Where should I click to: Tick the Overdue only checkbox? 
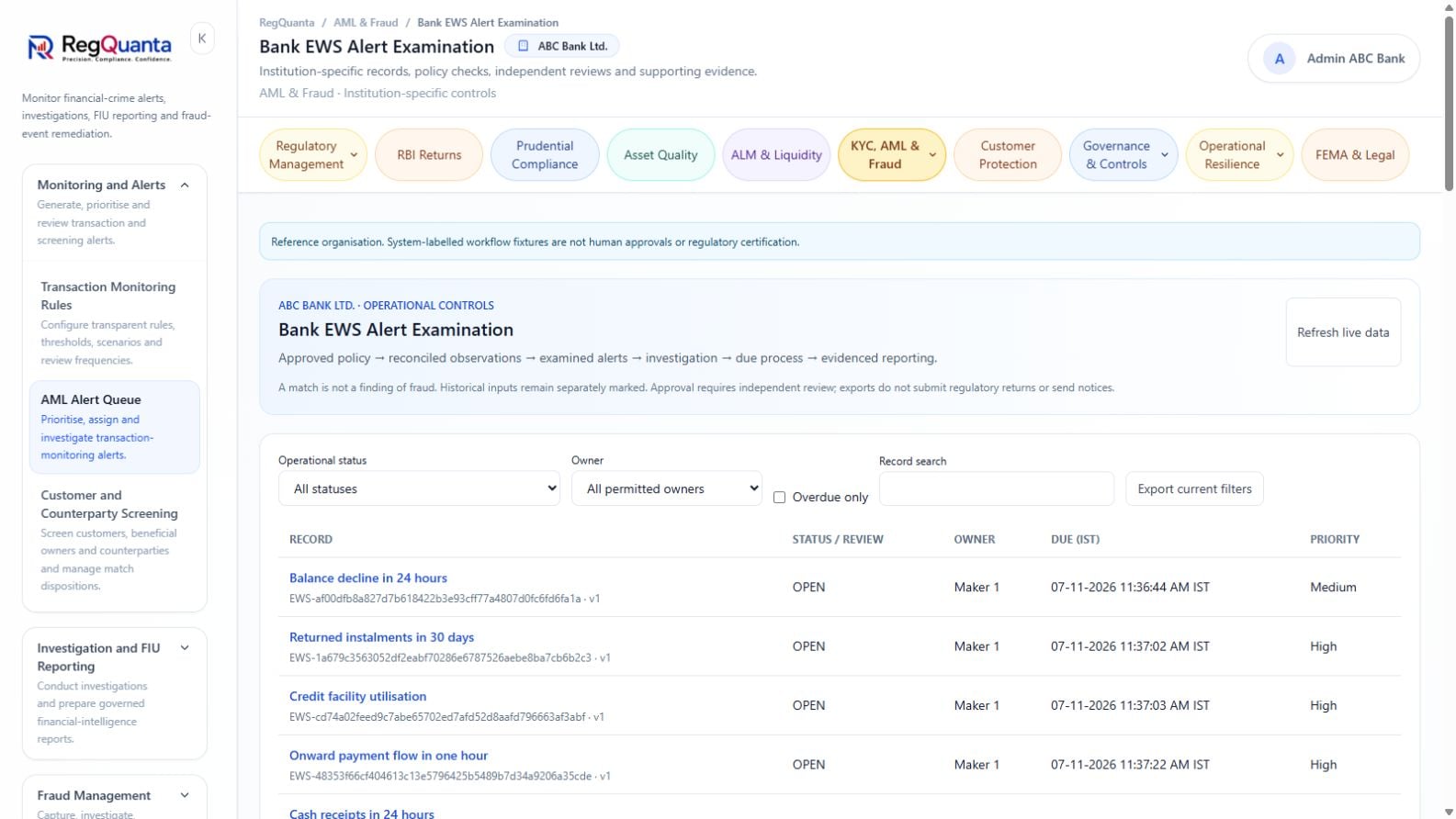click(x=779, y=498)
